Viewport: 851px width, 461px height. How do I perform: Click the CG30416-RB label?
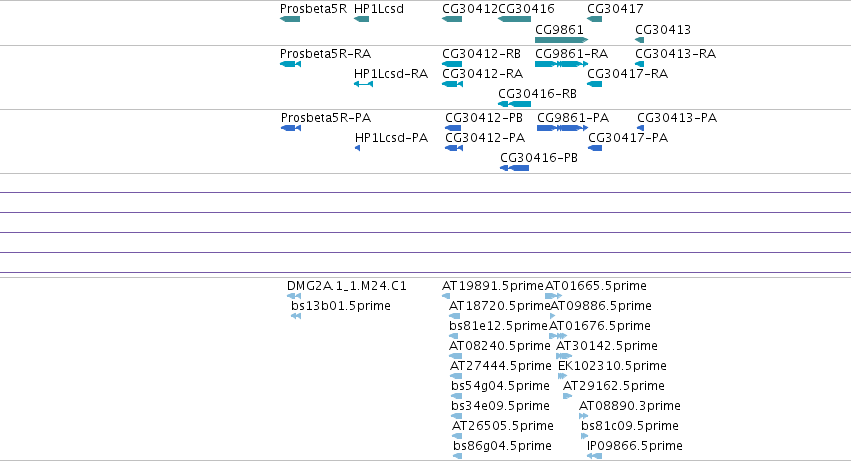click(537, 94)
